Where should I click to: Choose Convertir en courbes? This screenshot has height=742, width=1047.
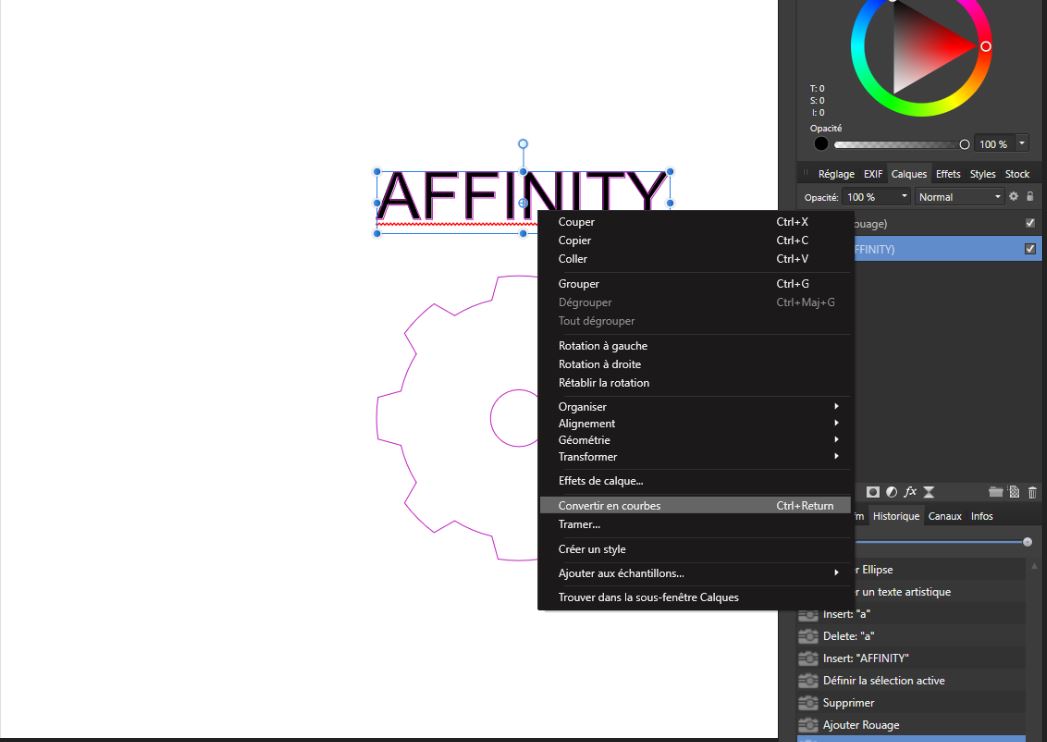pyautogui.click(x=694, y=506)
